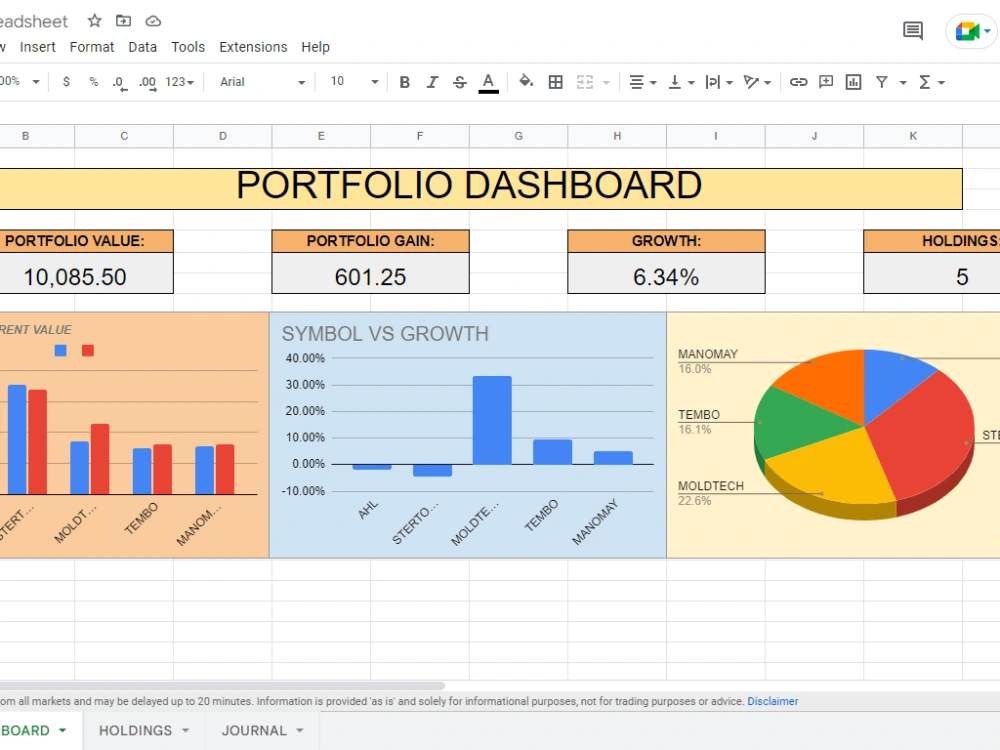Toggle bold formatting
Image resolution: width=1000 pixels, height=750 pixels.
[404, 82]
